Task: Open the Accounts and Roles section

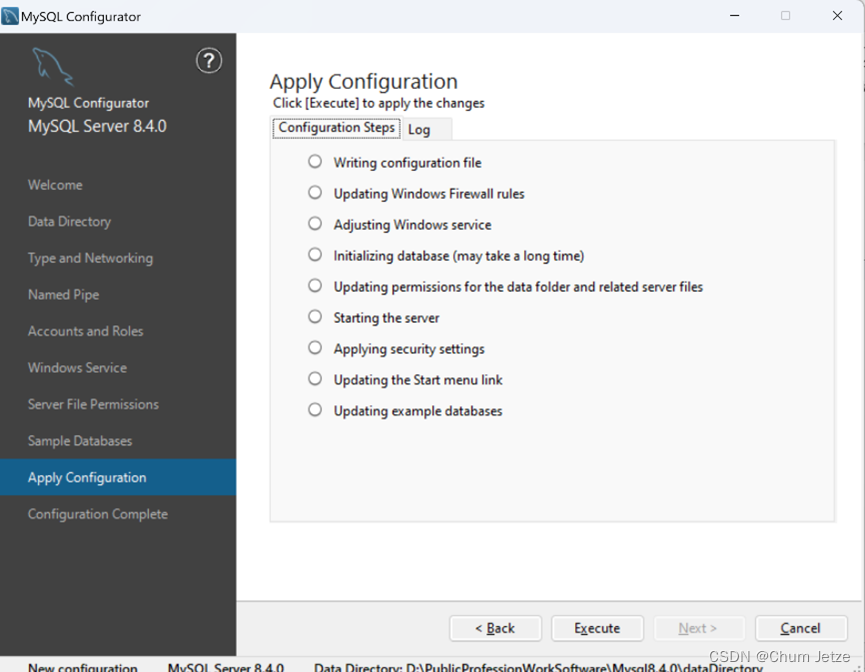Action: [x=85, y=331]
